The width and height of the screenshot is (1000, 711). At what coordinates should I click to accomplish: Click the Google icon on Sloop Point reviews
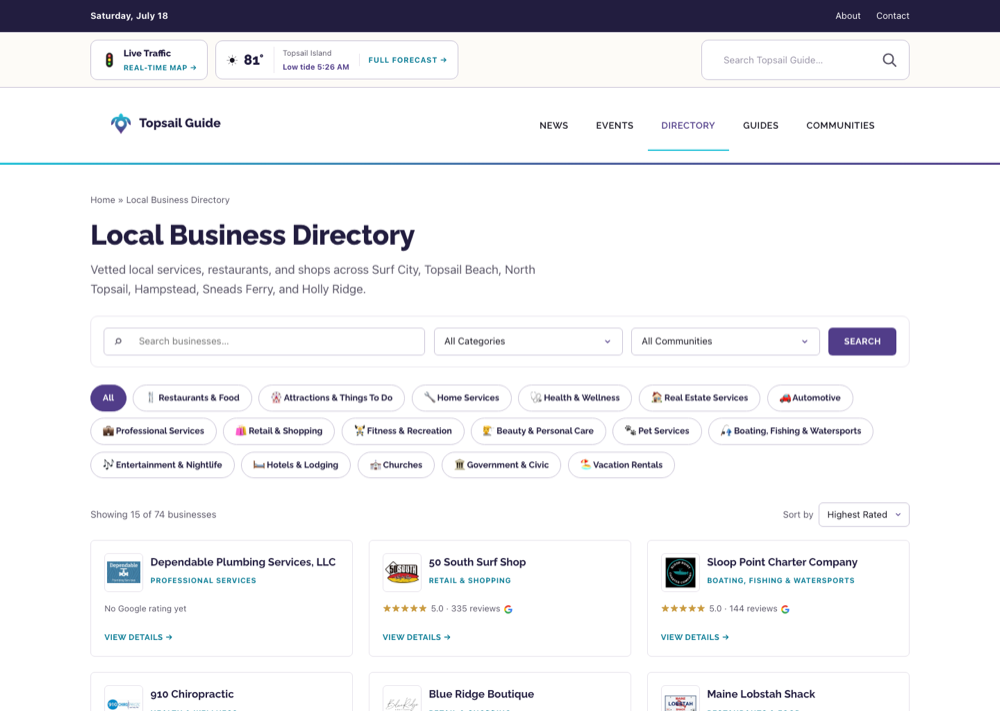pos(785,609)
